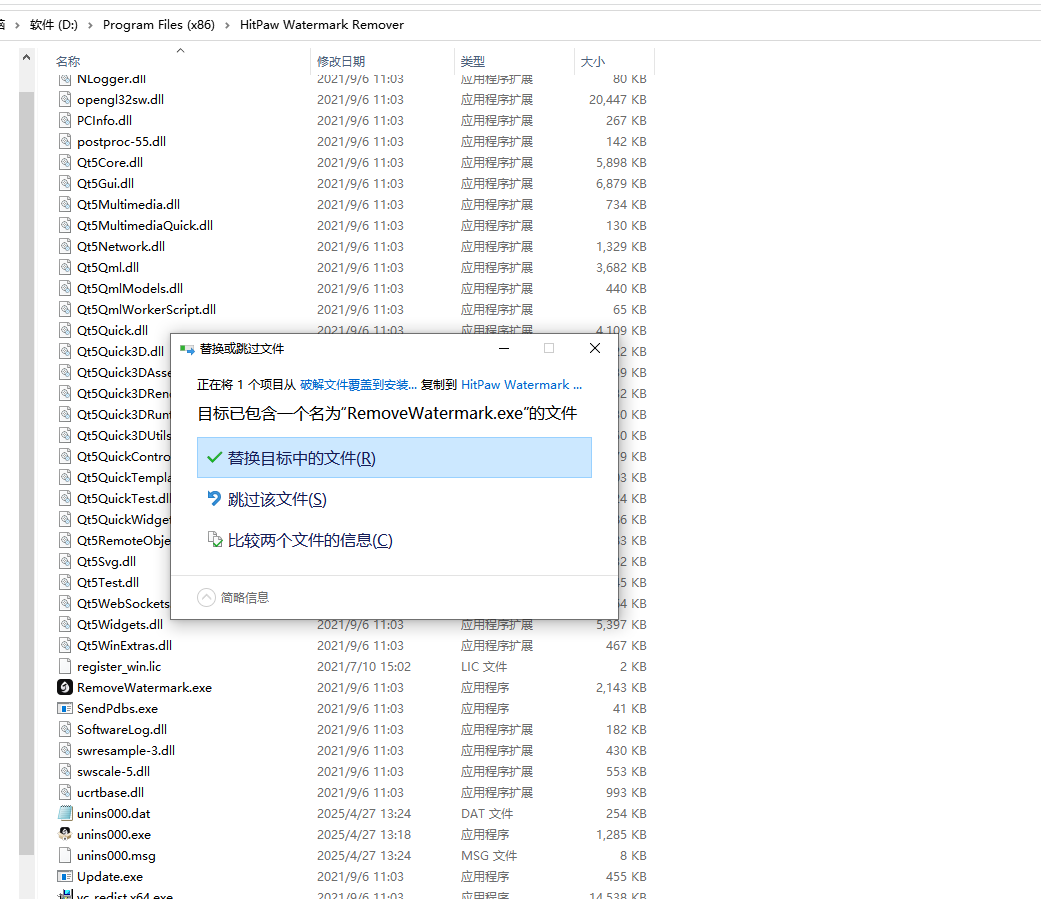The image size is (1041, 899).
Task: Select unins000.exe uninstaller icon
Action: [x=64, y=834]
